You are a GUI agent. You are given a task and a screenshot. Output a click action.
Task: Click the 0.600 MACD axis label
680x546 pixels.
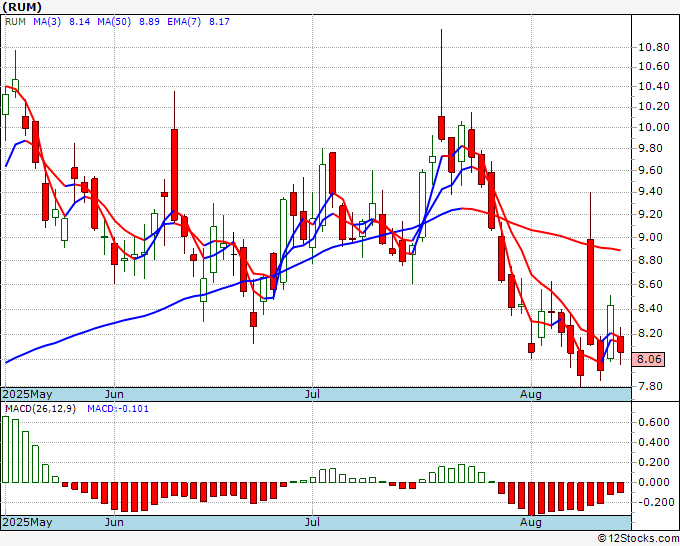click(x=654, y=422)
